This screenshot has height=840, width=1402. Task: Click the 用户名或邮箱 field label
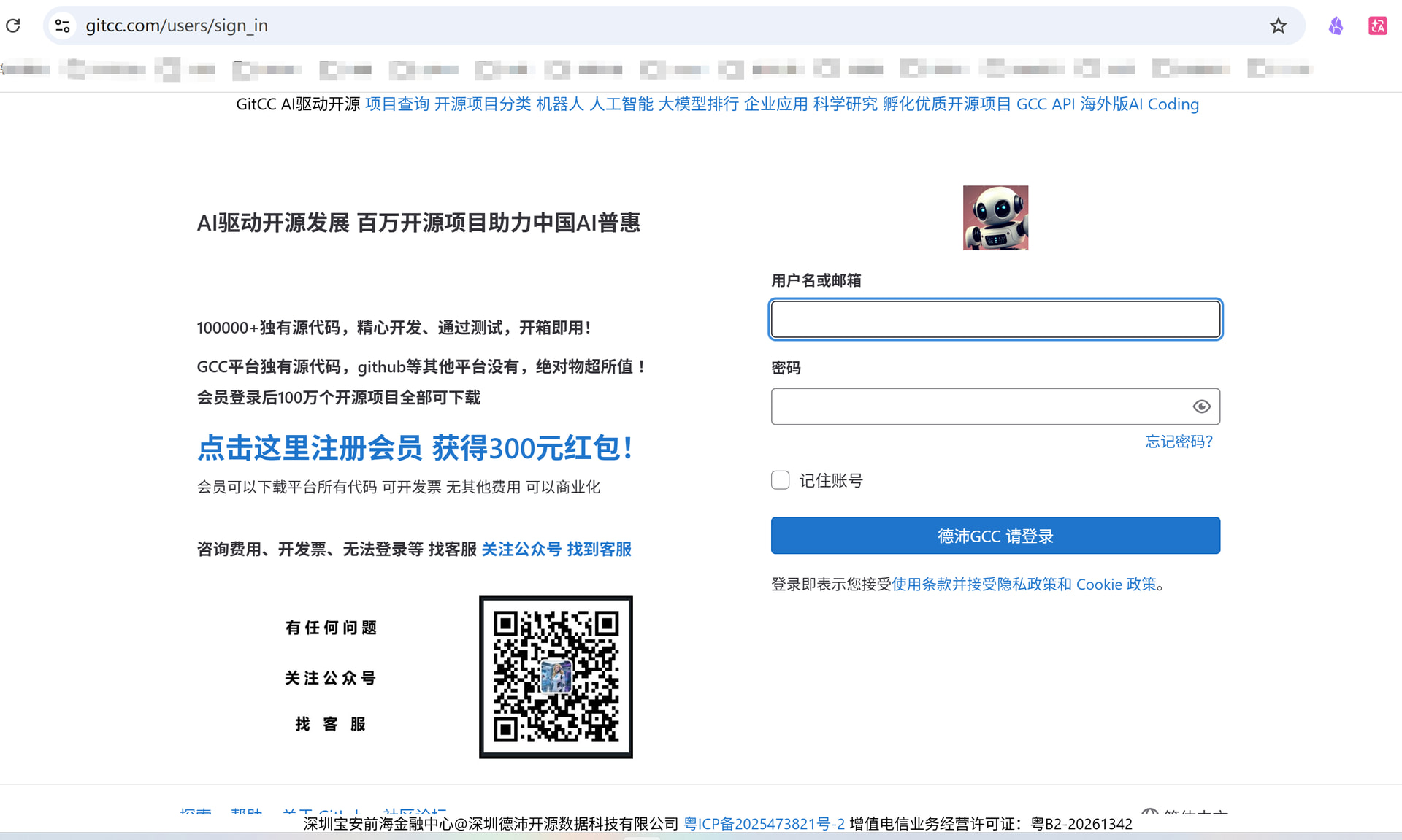click(816, 280)
